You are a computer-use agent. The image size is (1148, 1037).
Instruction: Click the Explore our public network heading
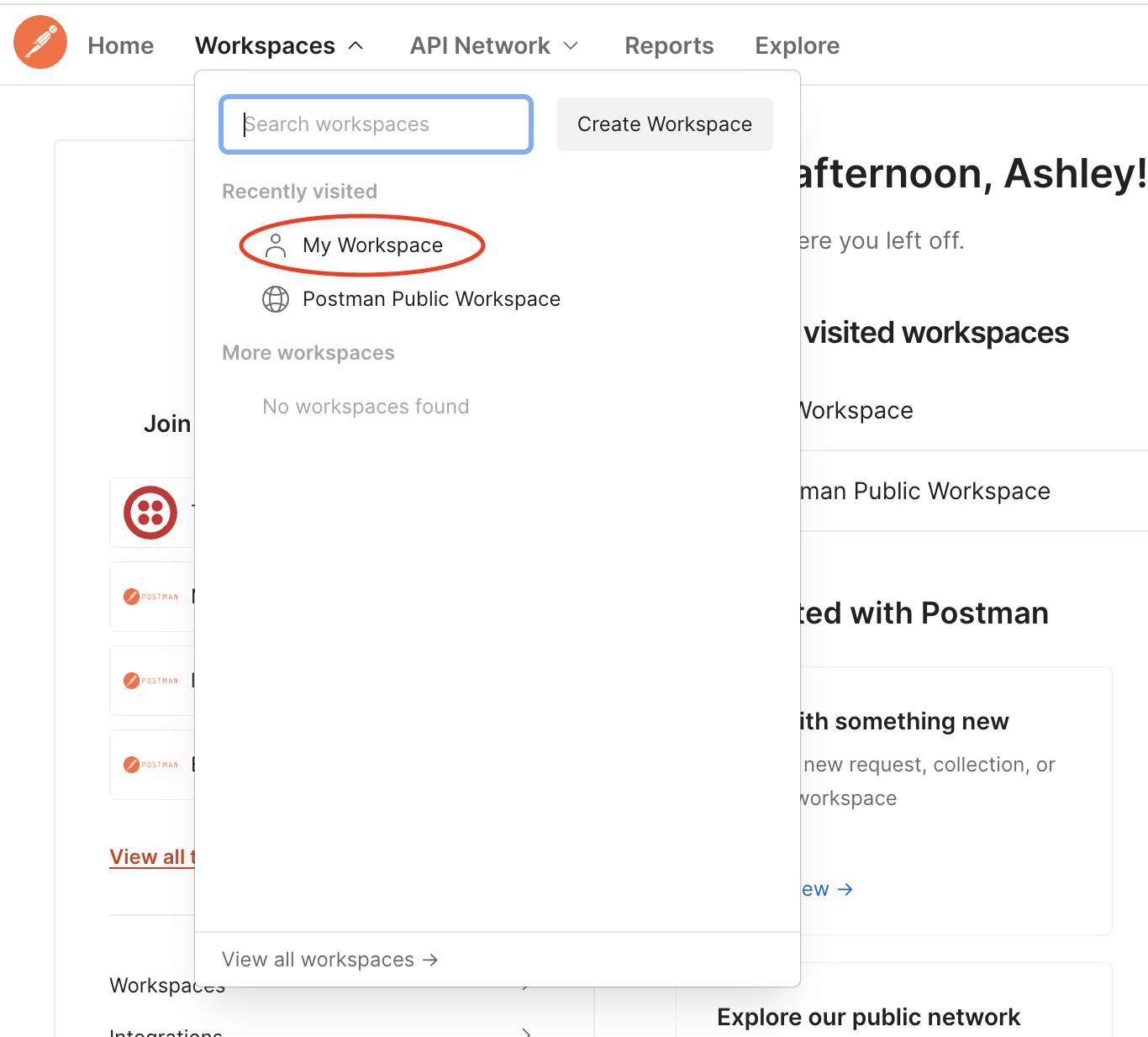click(868, 1017)
